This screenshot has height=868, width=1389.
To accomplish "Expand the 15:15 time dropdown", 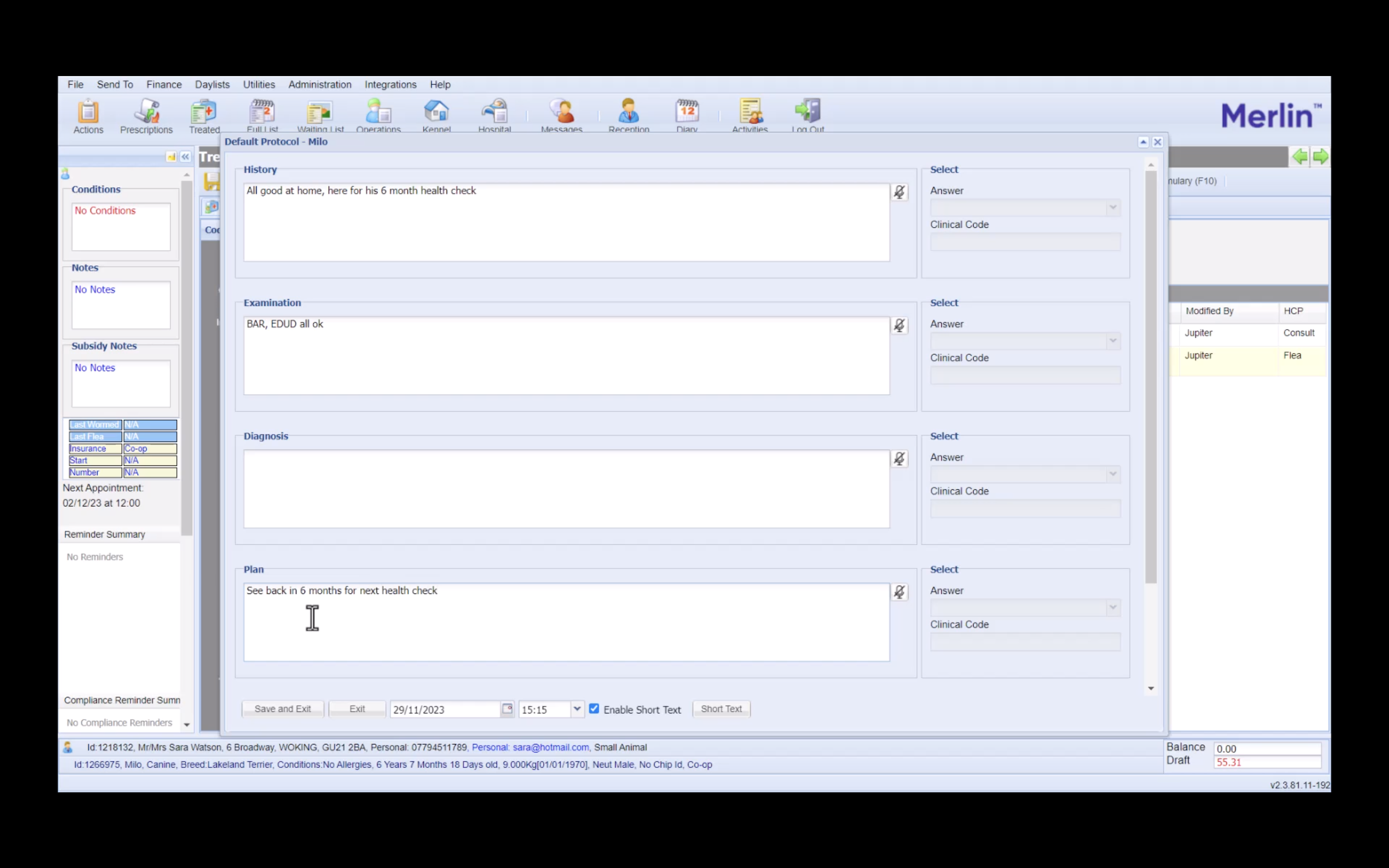I will 577,709.
